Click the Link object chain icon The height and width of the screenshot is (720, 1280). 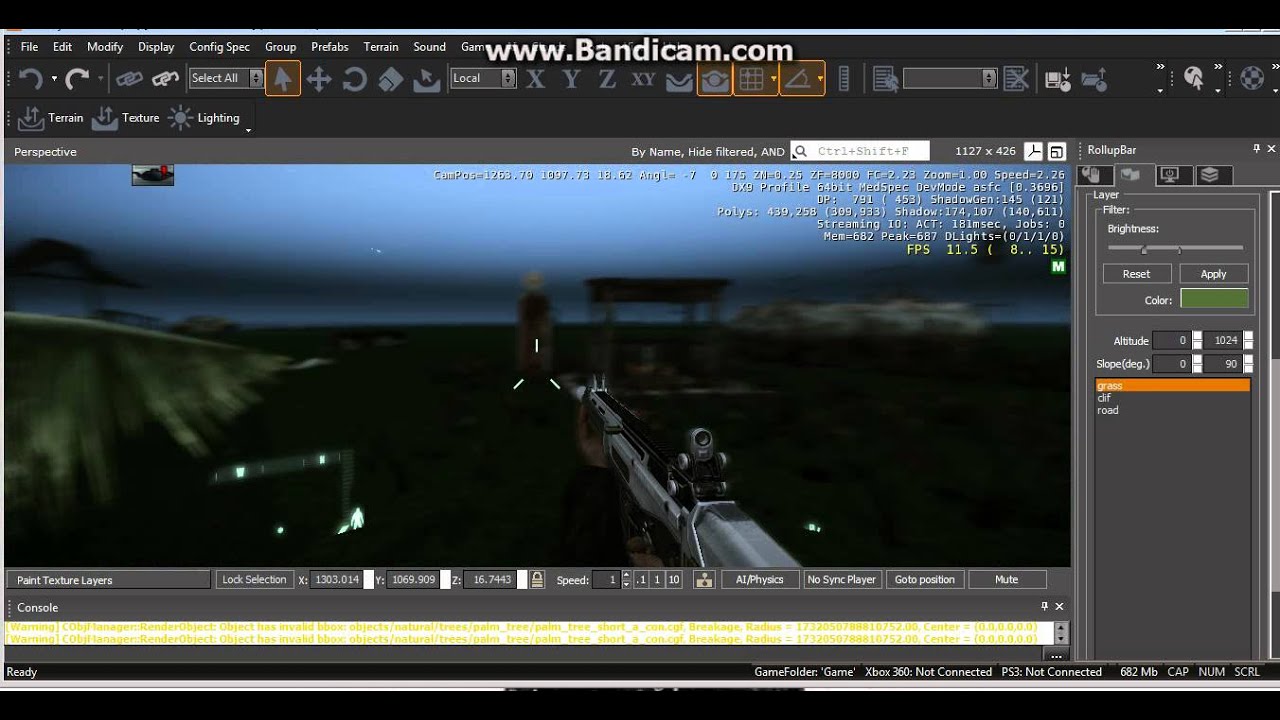pyautogui.click(x=129, y=78)
